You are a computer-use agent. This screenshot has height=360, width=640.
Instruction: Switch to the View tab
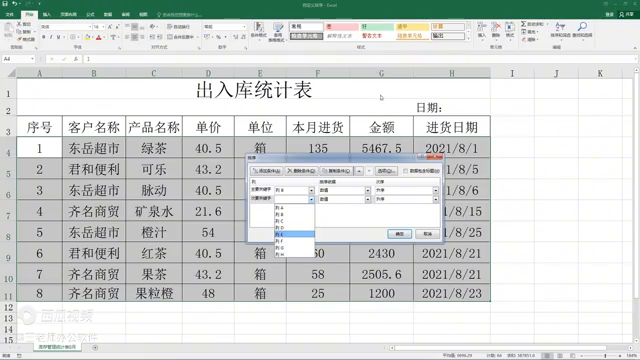pyautogui.click(x=143, y=14)
